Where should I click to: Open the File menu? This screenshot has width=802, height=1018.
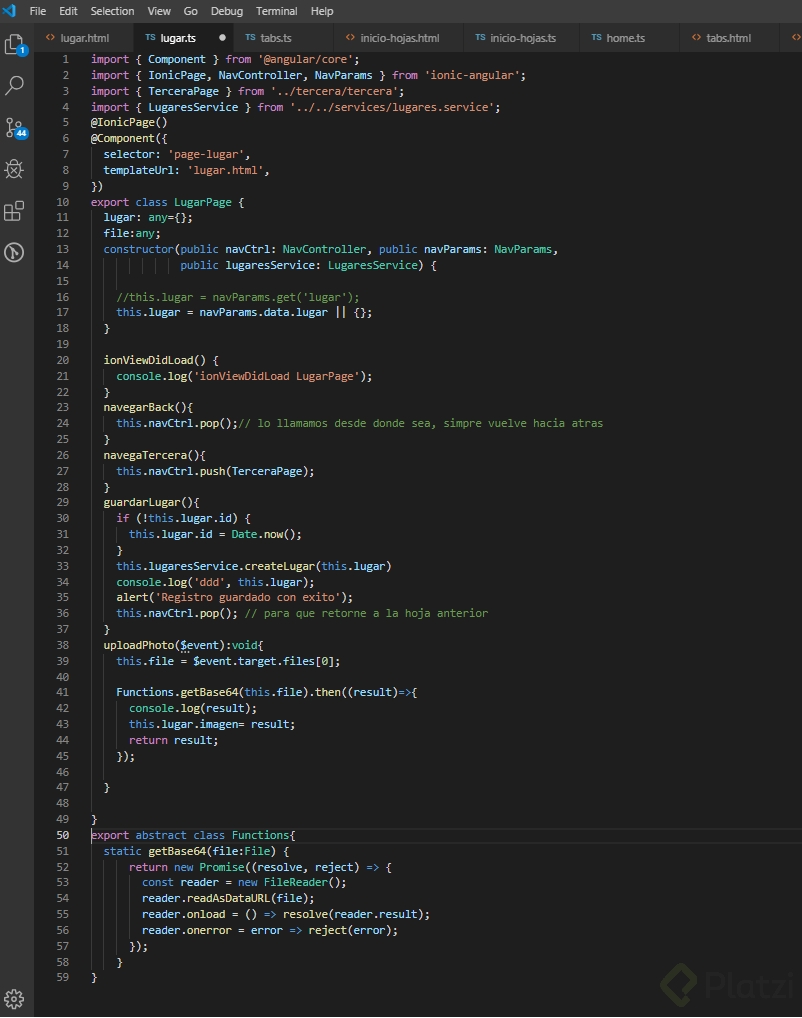[38, 11]
